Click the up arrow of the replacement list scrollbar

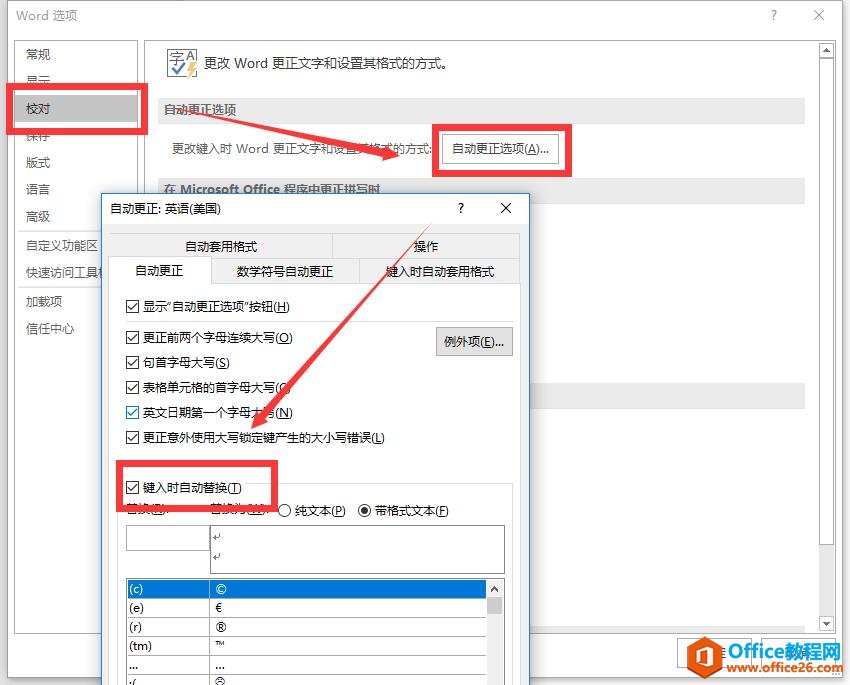[495, 590]
